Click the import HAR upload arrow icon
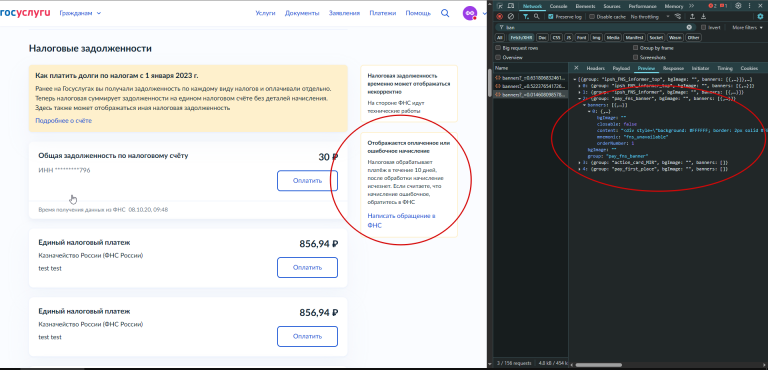The image size is (768, 370). [x=693, y=16]
